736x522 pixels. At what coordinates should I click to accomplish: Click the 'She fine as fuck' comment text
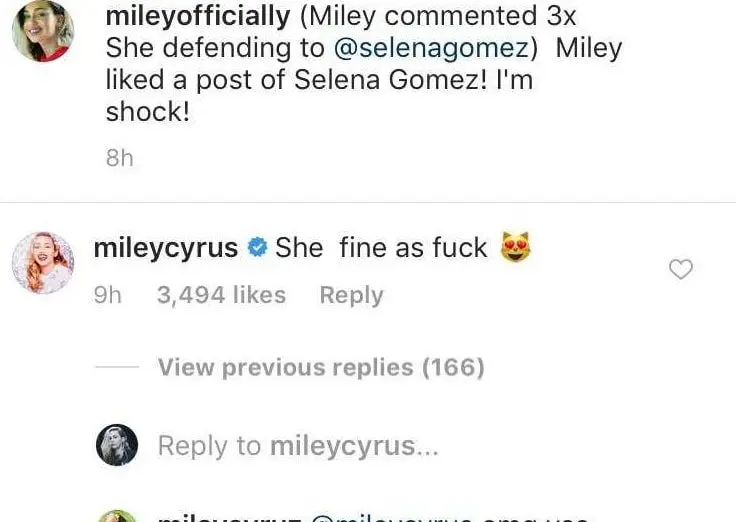click(x=381, y=247)
